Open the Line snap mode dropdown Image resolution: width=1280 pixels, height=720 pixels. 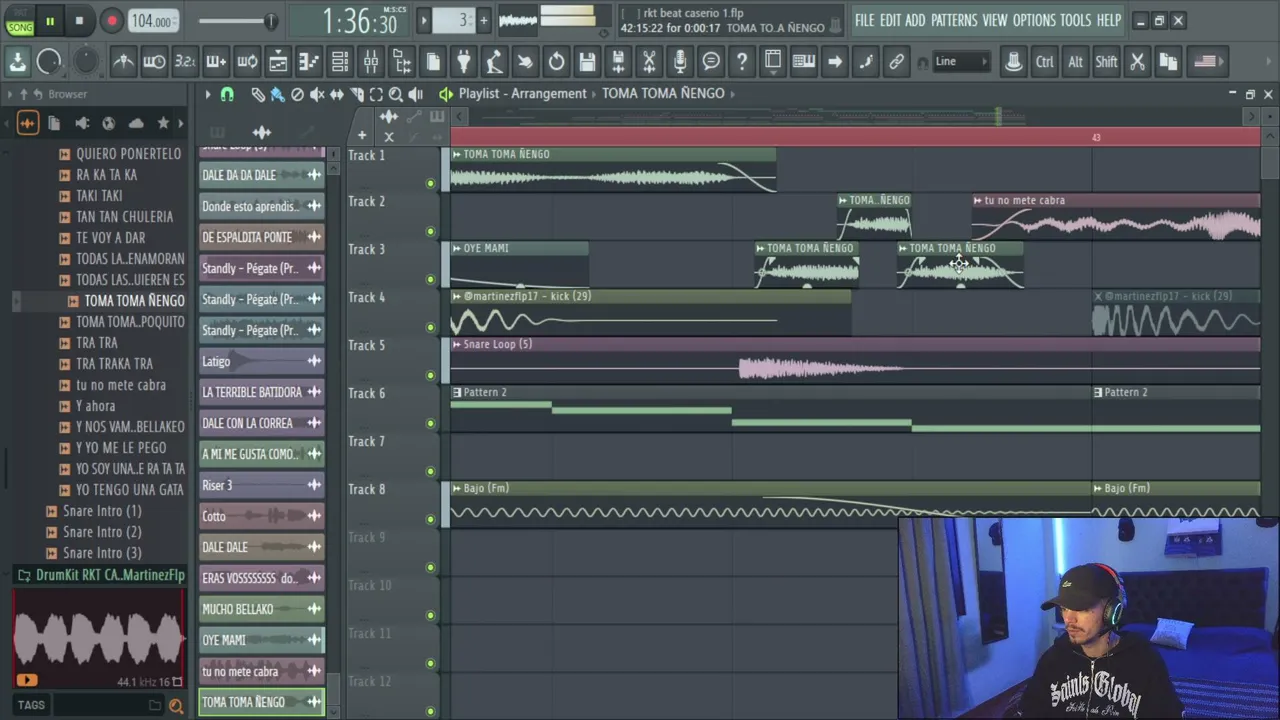click(x=960, y=62)
